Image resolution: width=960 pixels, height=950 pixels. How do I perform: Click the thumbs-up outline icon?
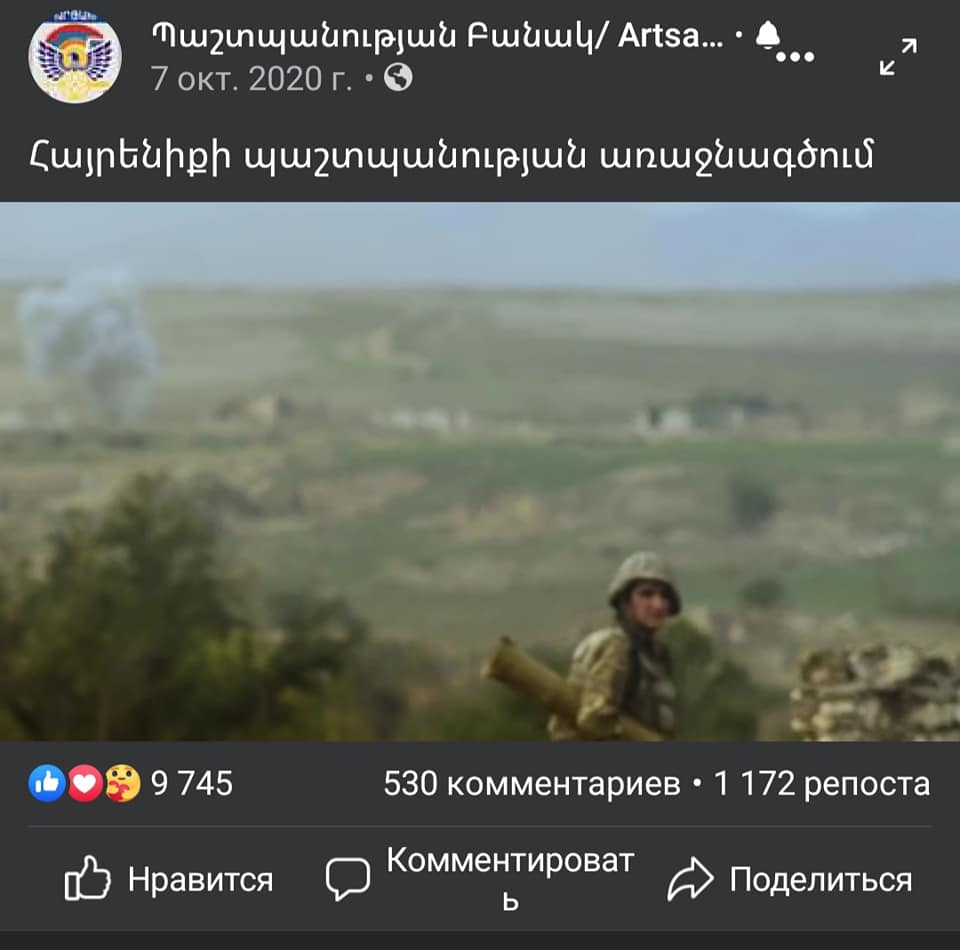pos(88,878)
